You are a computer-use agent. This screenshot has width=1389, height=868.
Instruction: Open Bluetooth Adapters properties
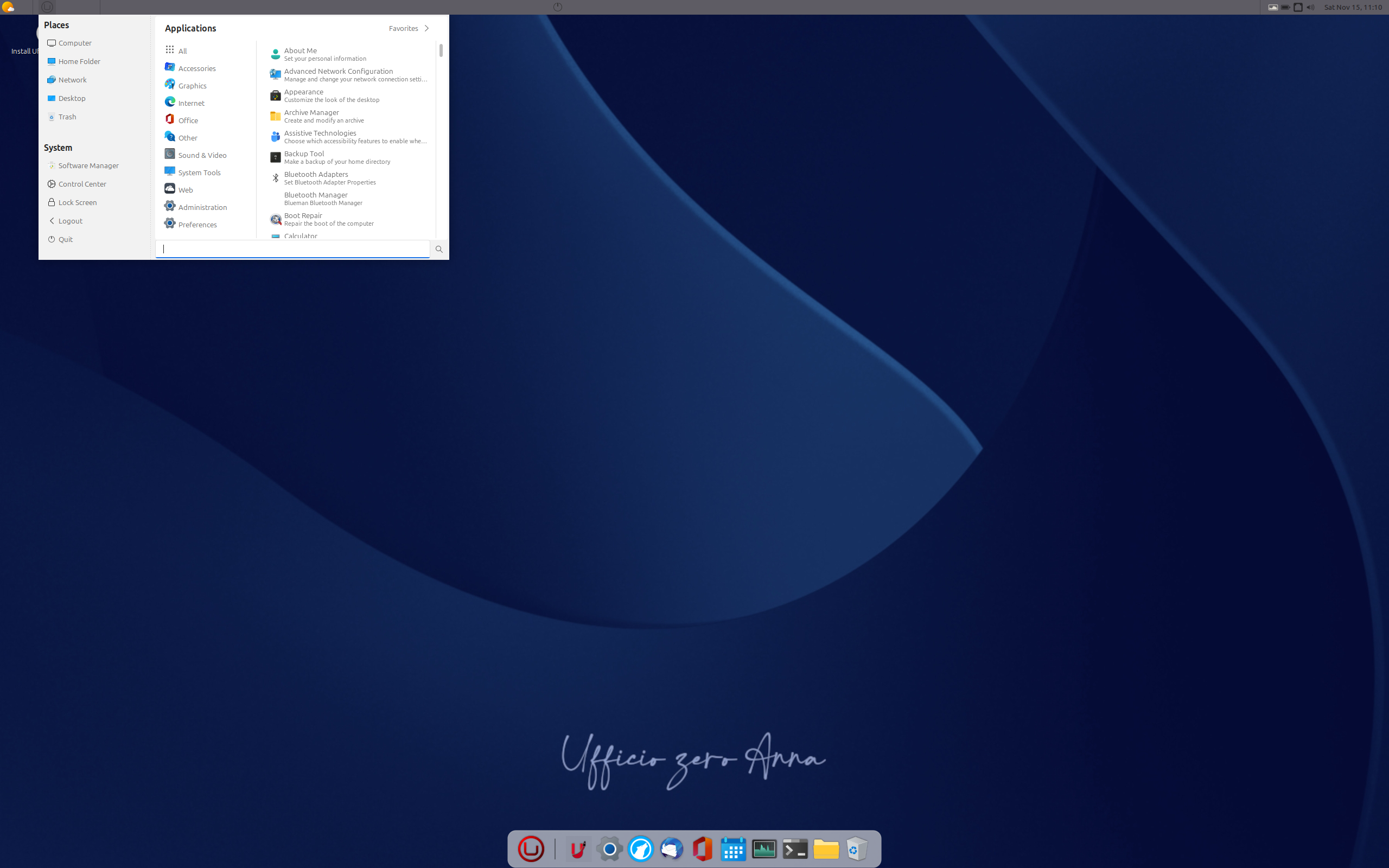349,178
